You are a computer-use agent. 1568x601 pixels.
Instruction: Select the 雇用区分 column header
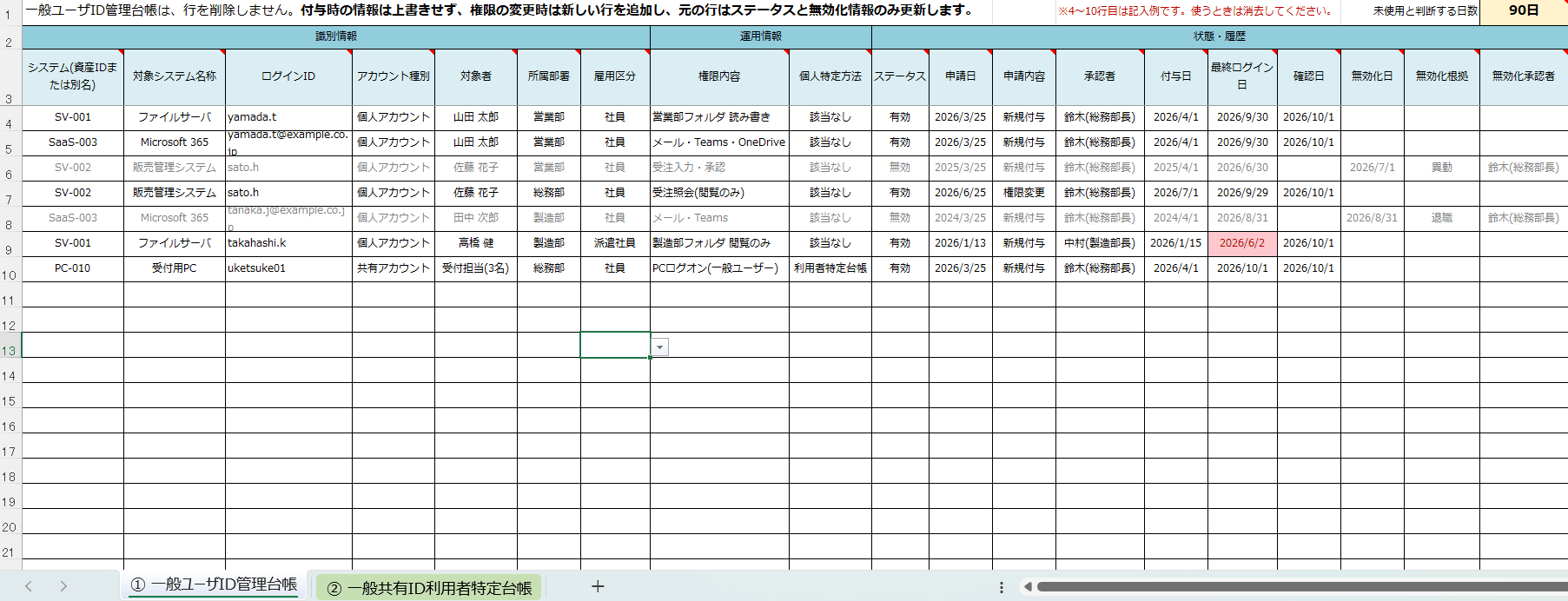(615, 76)
